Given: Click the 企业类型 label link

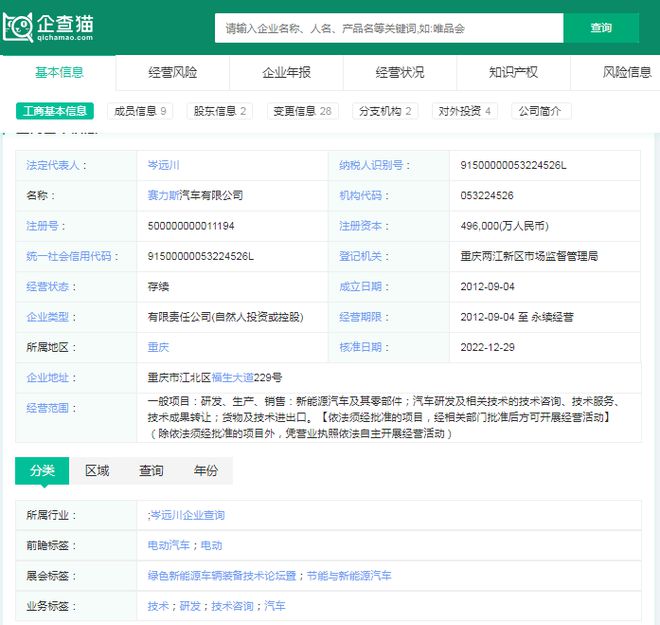Looking at the screenshot, I should [47, 317].
